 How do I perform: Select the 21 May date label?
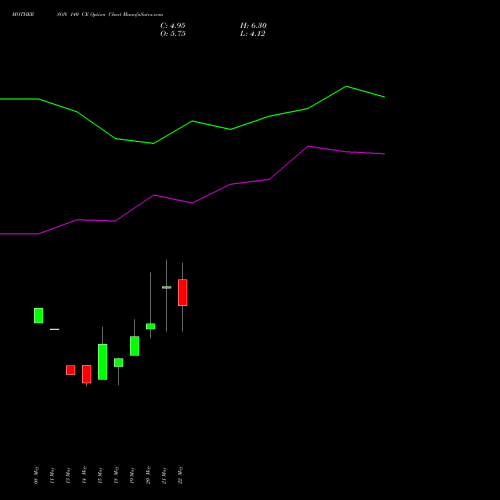164,475
